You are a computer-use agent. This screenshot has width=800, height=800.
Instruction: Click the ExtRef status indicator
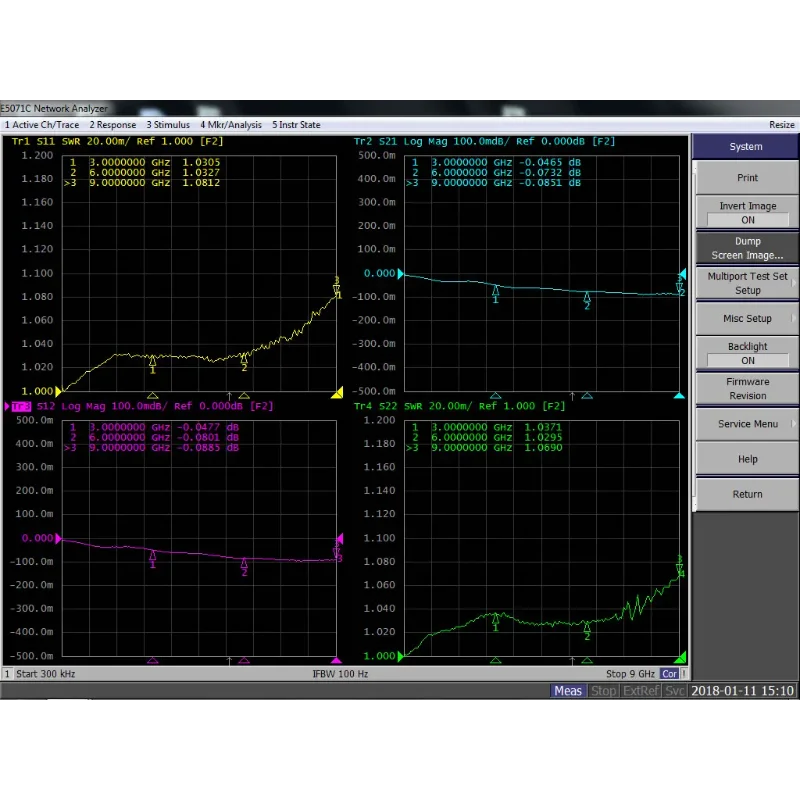click(x=640, y=690)
